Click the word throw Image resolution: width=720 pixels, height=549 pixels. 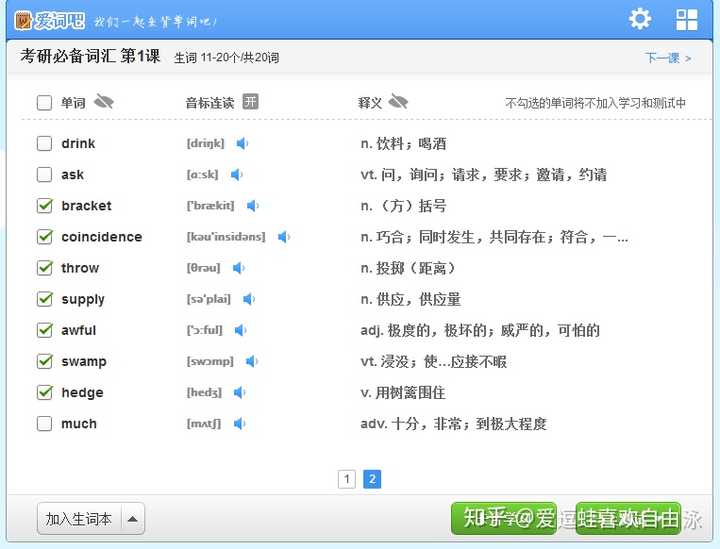[x=80, y=268]
